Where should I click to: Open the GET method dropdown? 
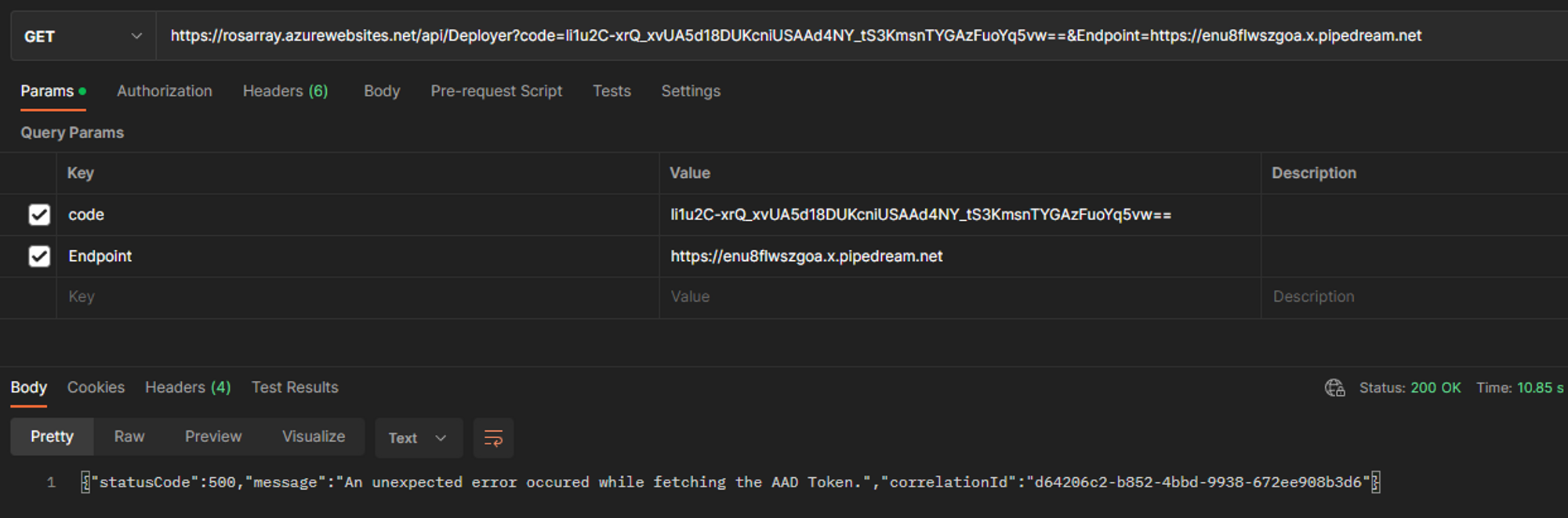pos(82,36)
